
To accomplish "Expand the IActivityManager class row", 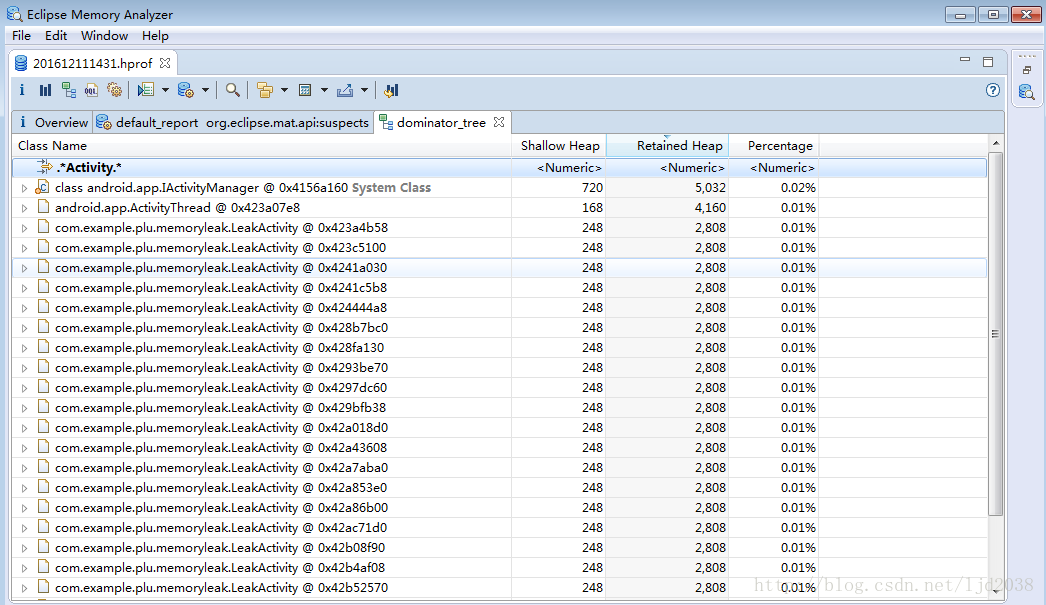I will [x=25, y=188].
